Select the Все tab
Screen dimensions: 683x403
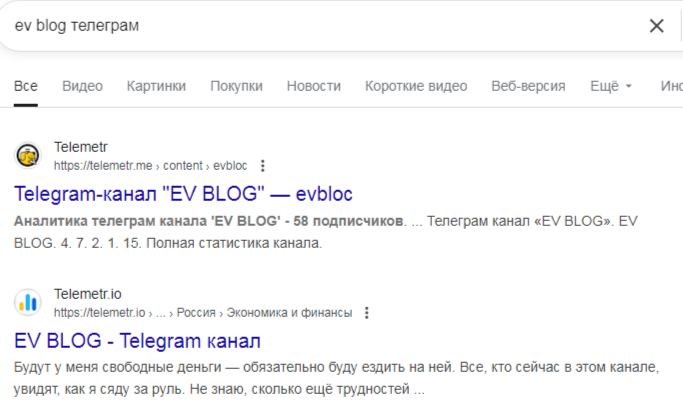point(26,86)
